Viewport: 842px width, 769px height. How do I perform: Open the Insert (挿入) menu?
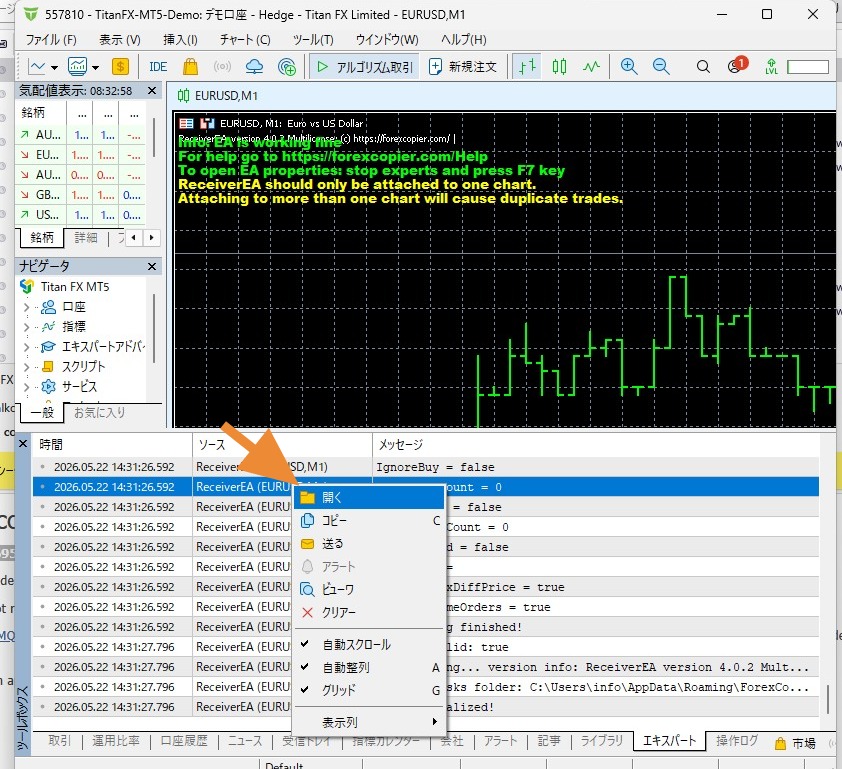[x=180, y=40]
